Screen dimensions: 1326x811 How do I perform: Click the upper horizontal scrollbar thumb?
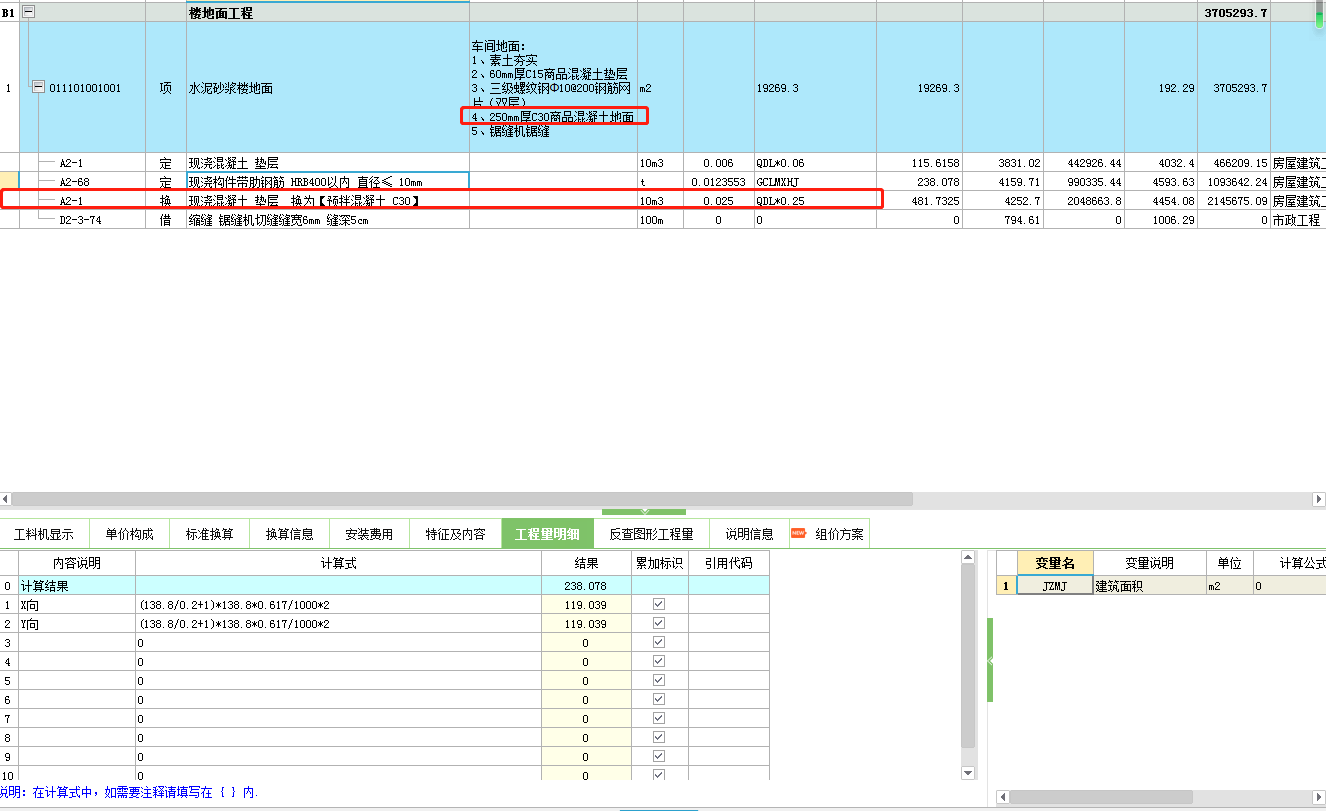pos(462,498)
